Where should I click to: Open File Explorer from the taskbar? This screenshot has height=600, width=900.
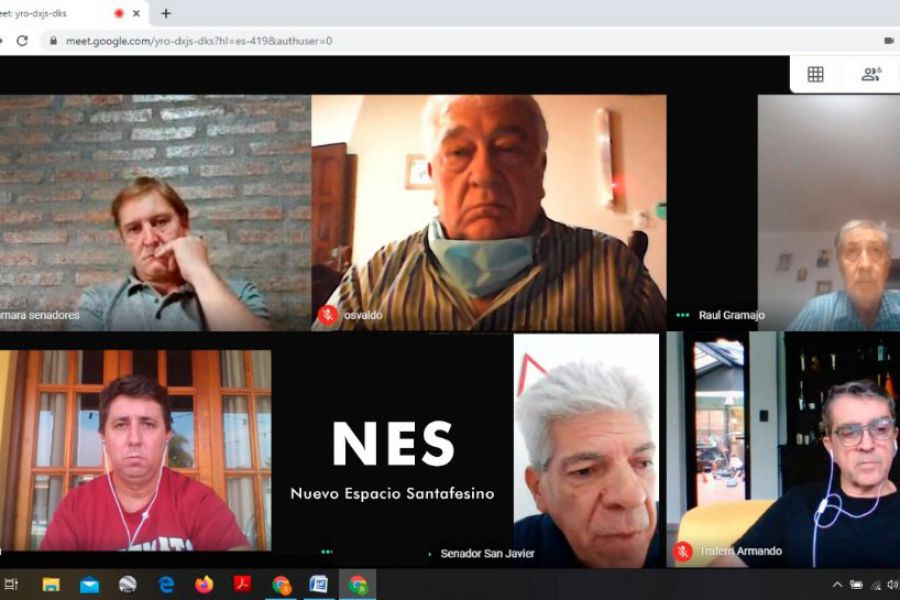point(51,585)
